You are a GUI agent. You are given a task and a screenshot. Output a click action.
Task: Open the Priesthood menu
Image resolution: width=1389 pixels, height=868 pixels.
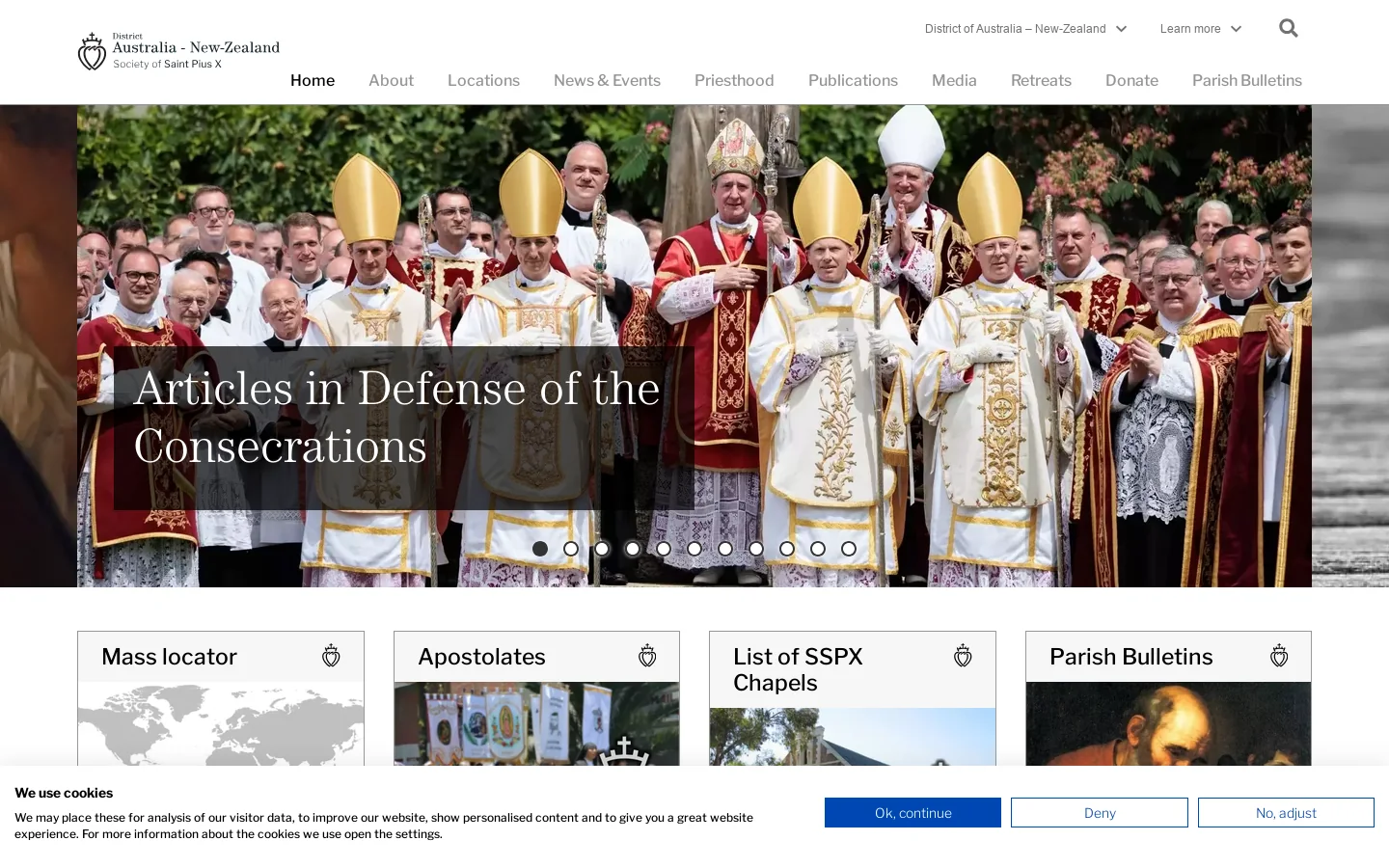734,81
